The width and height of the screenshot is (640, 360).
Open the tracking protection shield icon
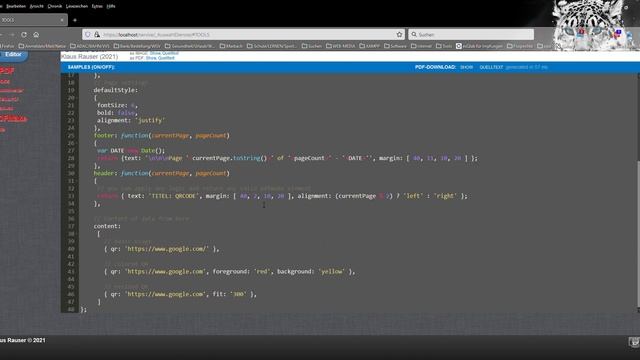tap(88, 35)
